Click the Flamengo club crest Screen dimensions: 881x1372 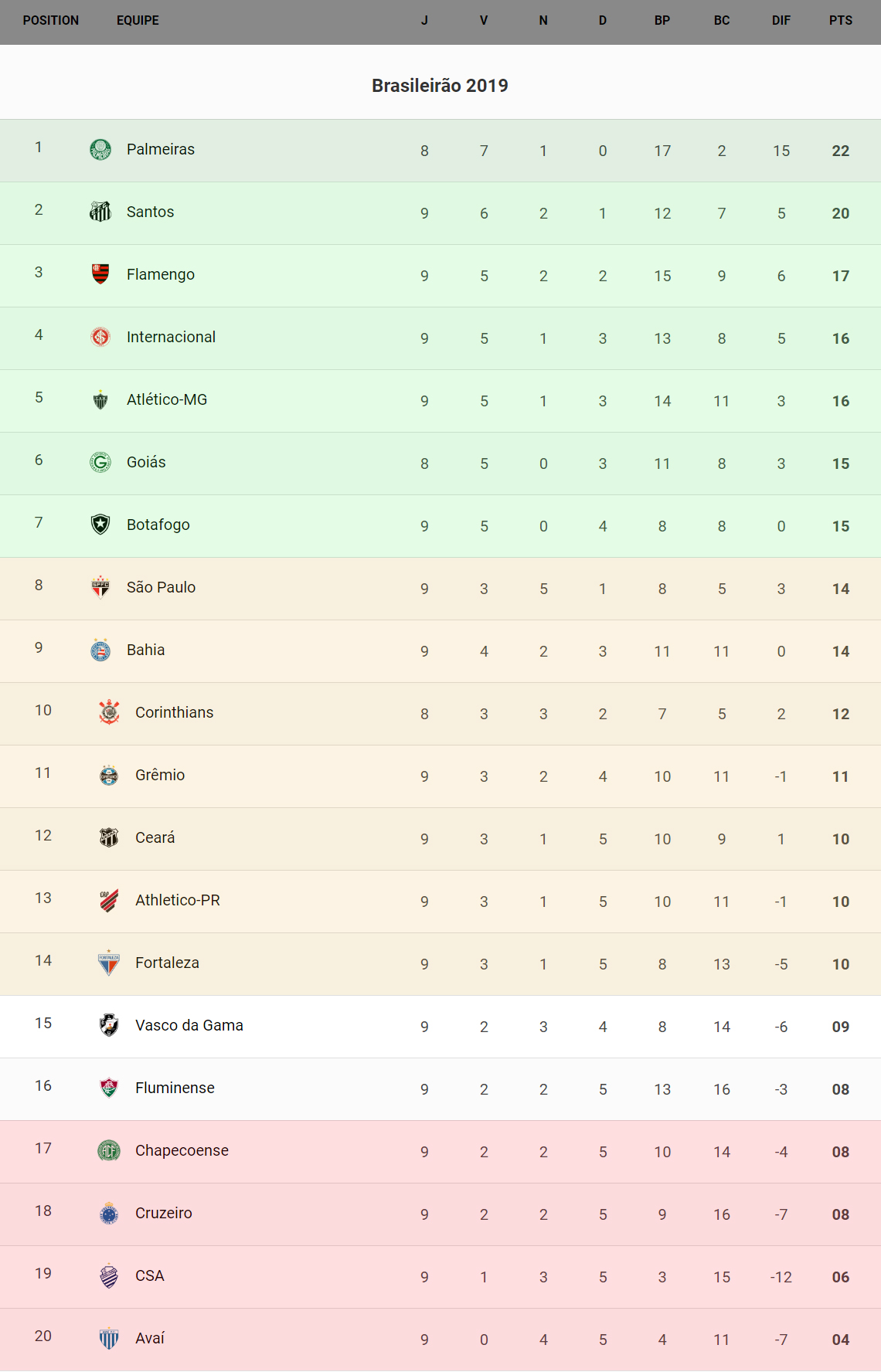(100, 274)
